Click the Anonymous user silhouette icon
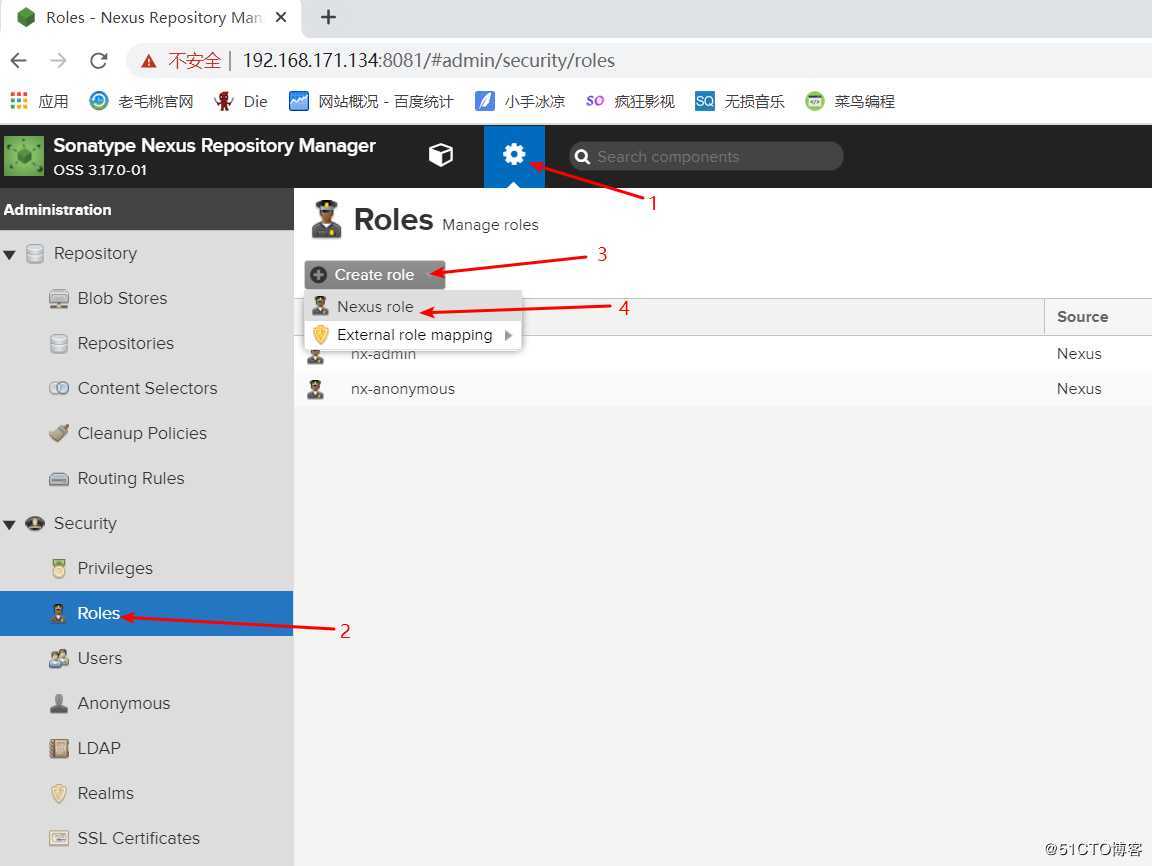Image resolution: width=1152 pixels, height=866 pixels. coord(59,704)
